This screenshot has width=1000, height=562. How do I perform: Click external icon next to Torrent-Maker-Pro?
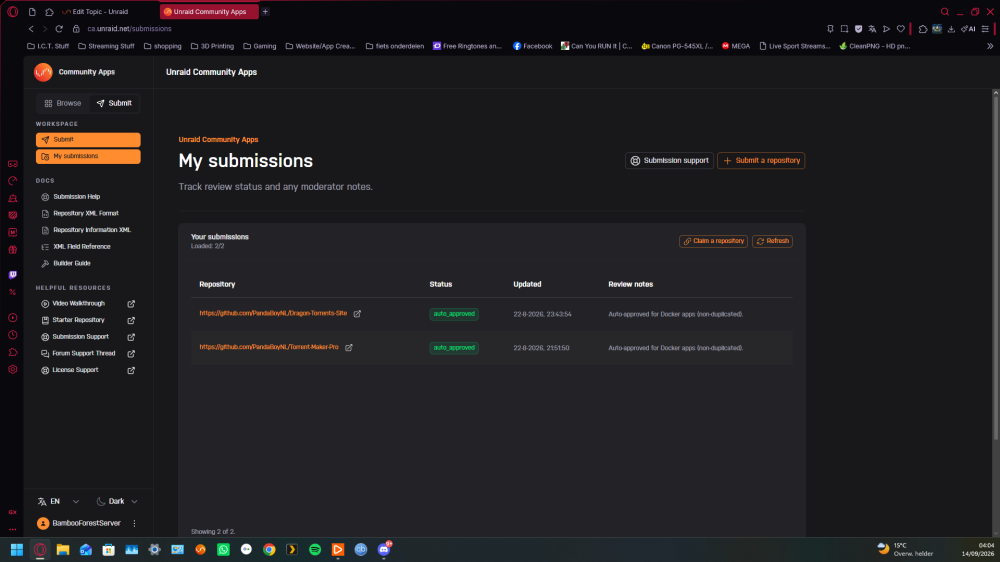pyautogui.click(x=349, y=348)
